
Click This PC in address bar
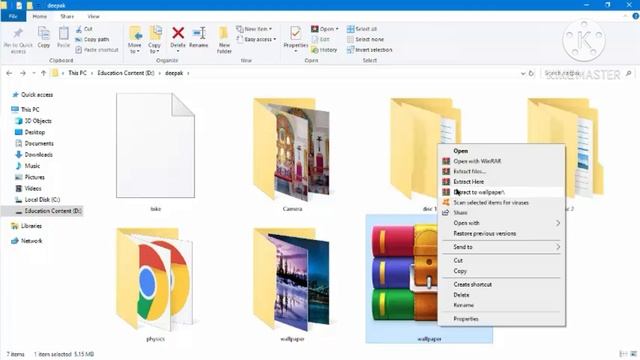[x=77, y=73]
